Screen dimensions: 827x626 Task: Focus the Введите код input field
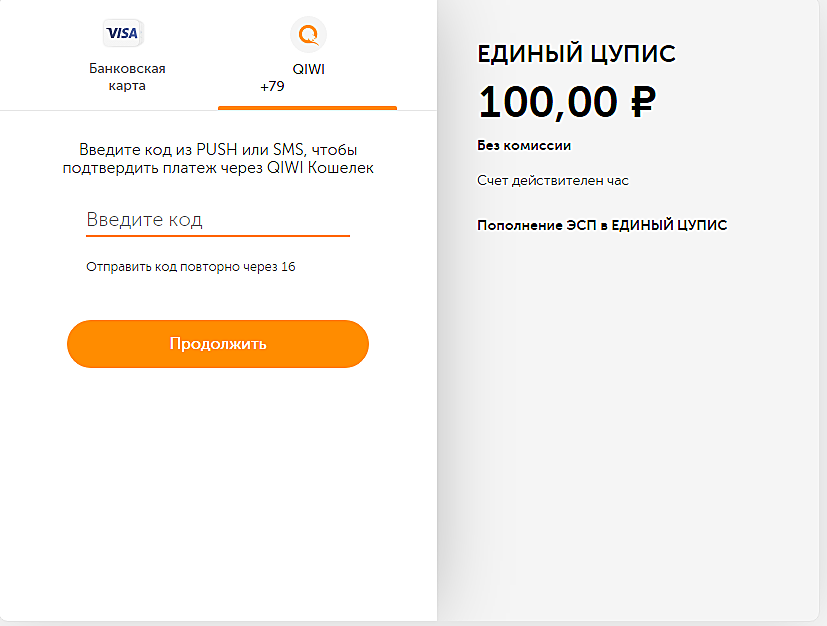pos(218,220)
